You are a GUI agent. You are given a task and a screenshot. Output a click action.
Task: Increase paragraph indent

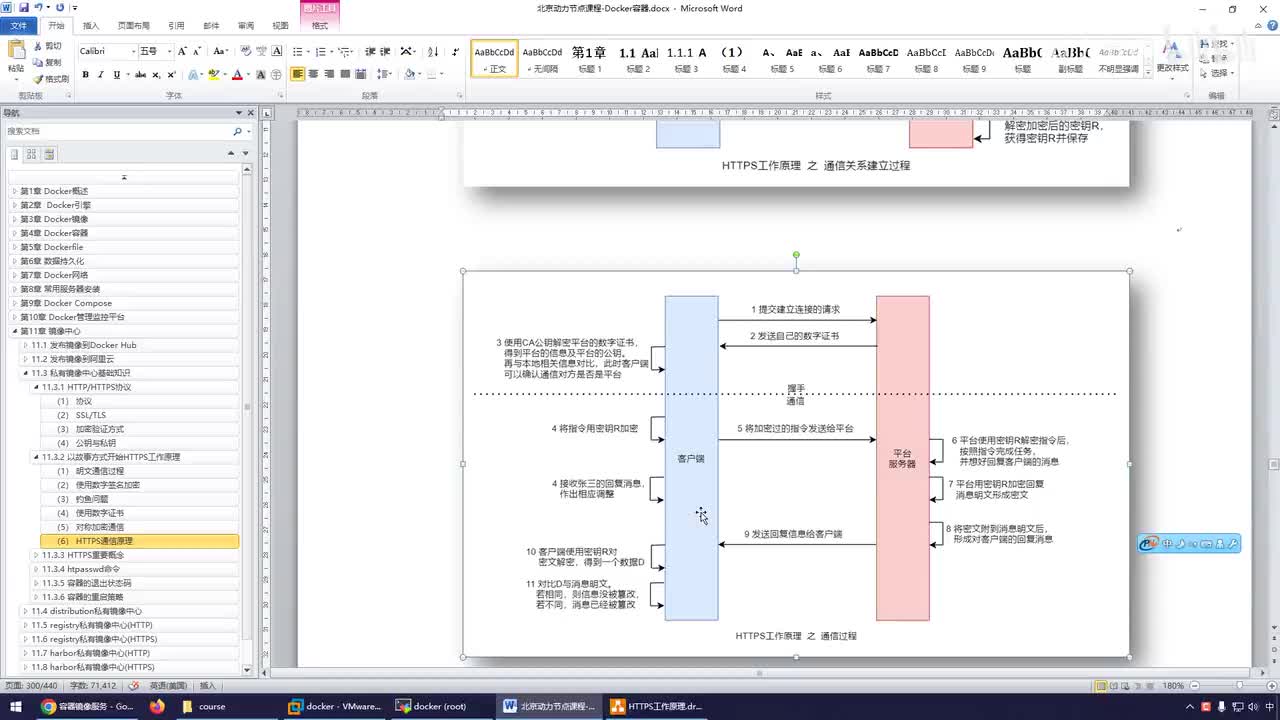click(385, 51)
